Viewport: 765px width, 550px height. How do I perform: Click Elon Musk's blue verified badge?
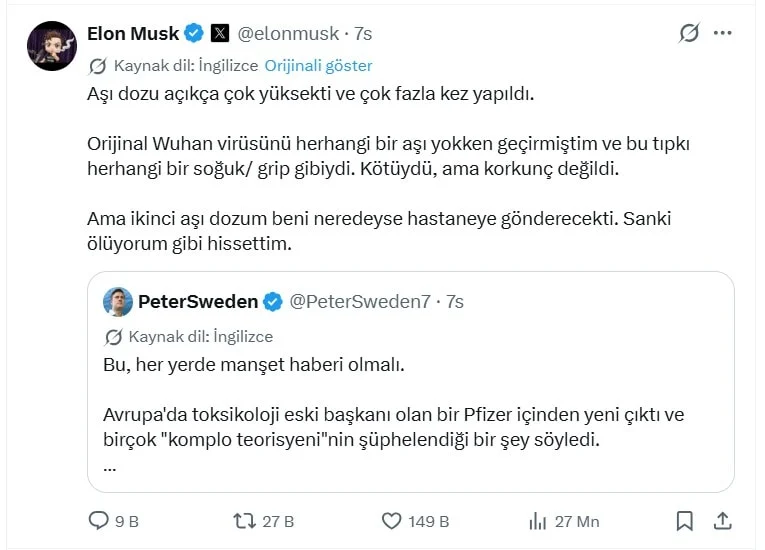(x=194, y=33)
